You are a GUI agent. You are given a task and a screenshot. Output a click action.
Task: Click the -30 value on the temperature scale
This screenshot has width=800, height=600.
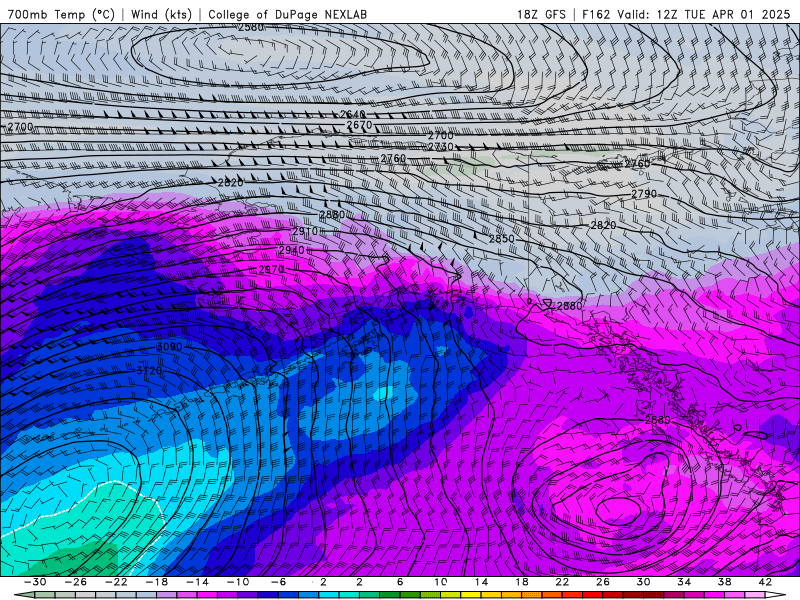(35, 582)
